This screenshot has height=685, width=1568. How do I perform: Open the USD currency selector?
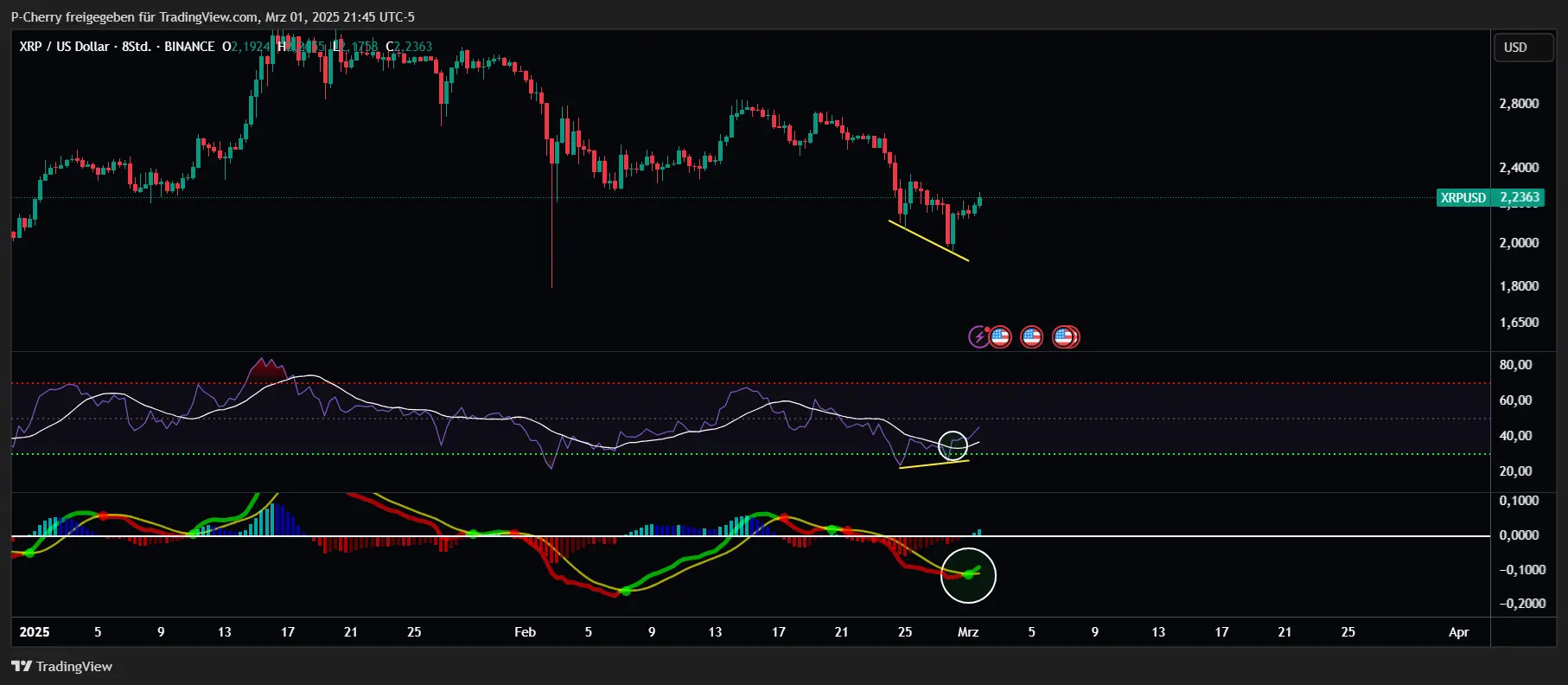(x=1523, y=48)
